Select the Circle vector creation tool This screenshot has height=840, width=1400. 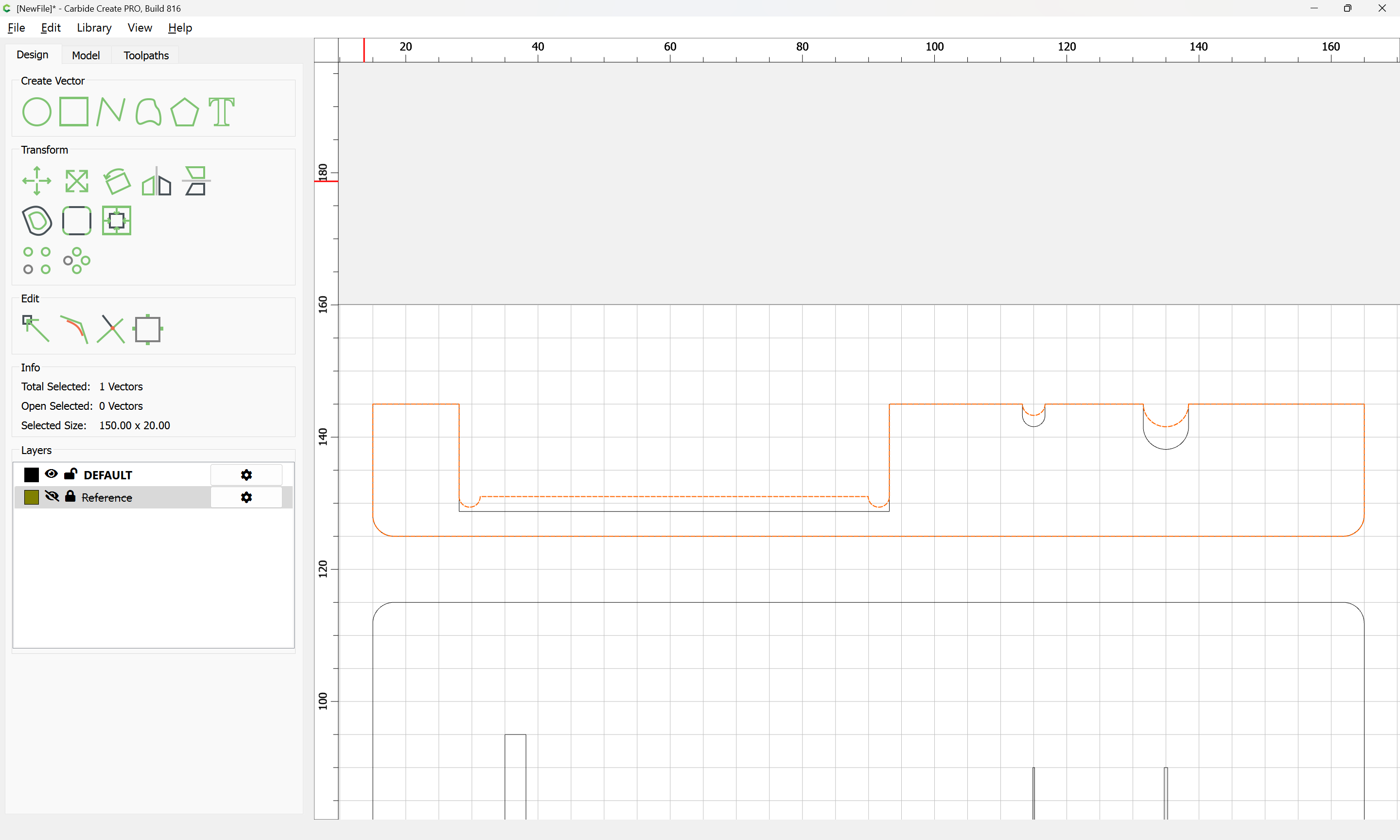(x=36, y=111)
